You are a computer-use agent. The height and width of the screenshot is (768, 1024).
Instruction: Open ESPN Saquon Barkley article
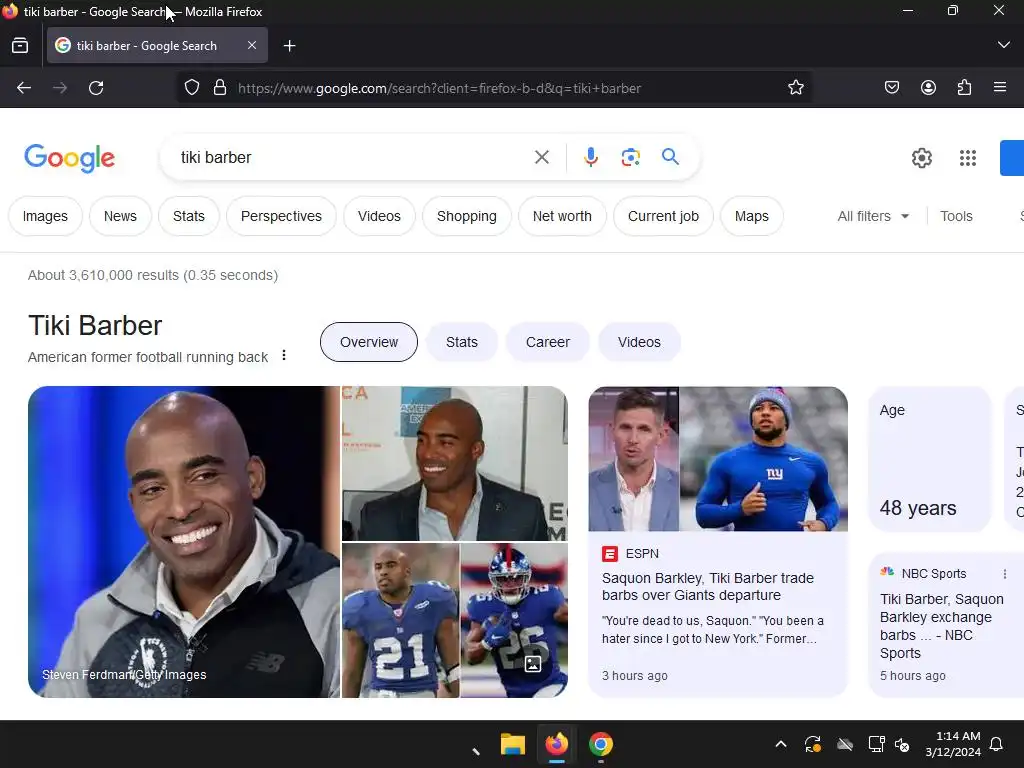point(709,586)
